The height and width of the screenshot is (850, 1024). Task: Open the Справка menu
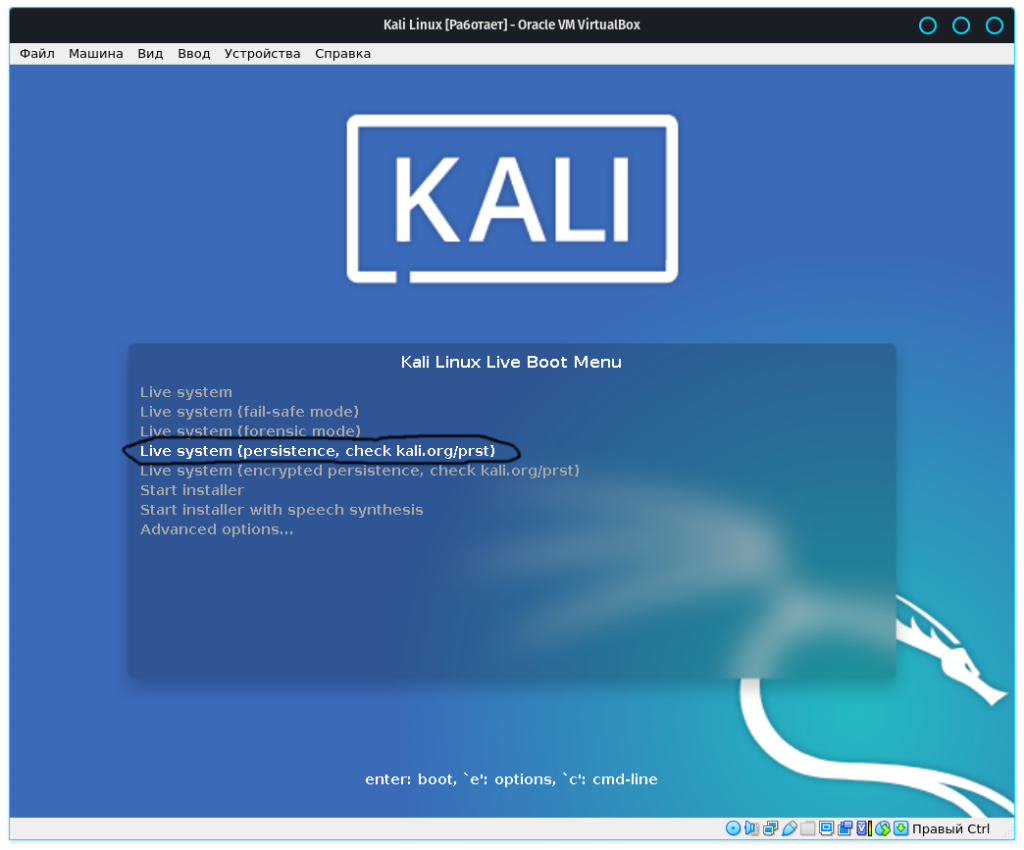342,54
